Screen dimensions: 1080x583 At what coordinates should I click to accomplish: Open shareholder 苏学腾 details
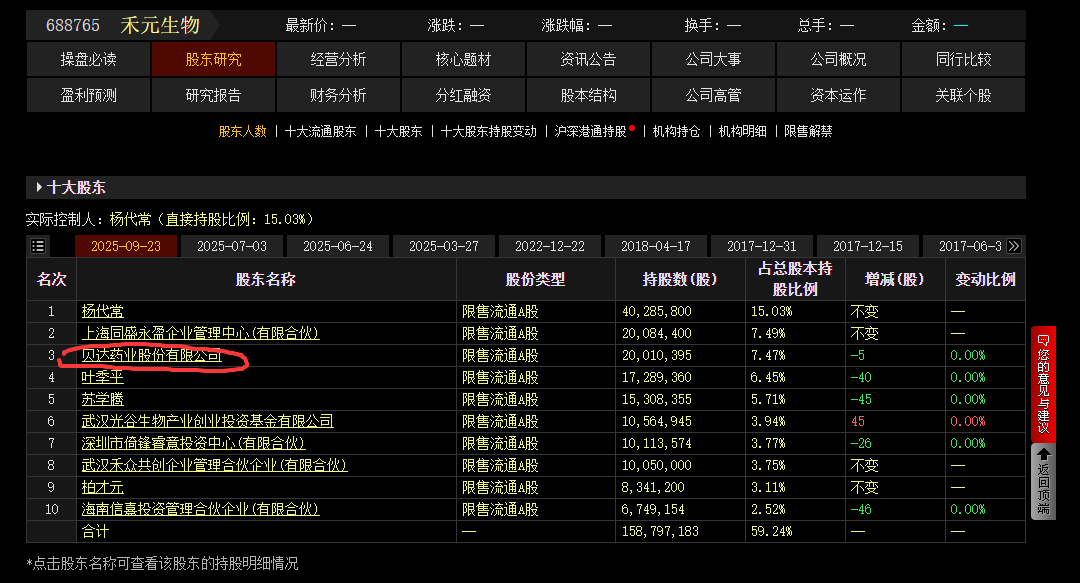coord(103,400)
